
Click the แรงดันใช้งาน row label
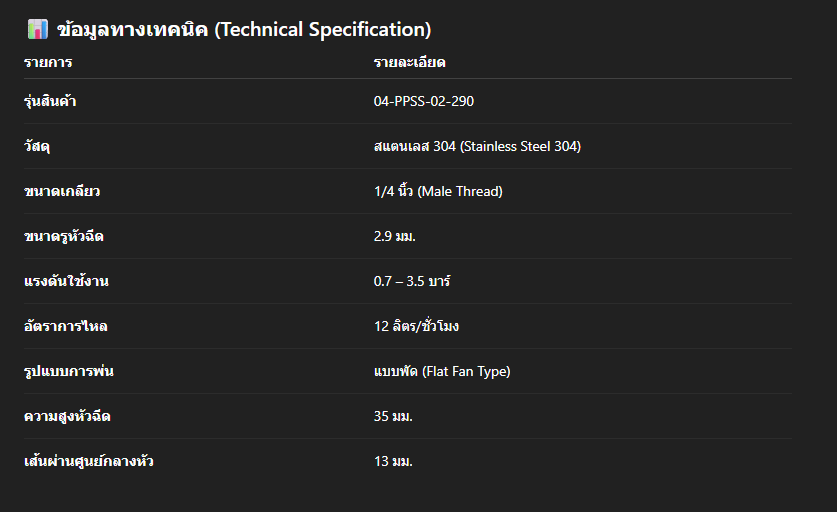click(66, 281)
